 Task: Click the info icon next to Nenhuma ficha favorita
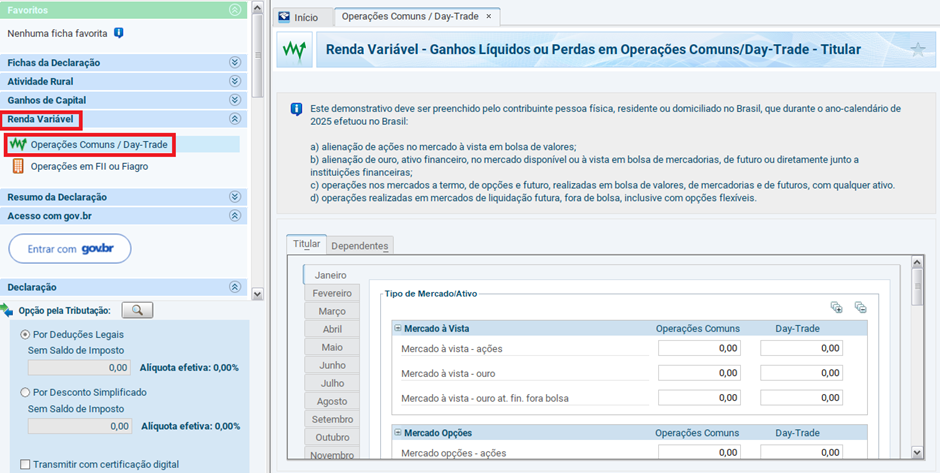coord(118,33)
